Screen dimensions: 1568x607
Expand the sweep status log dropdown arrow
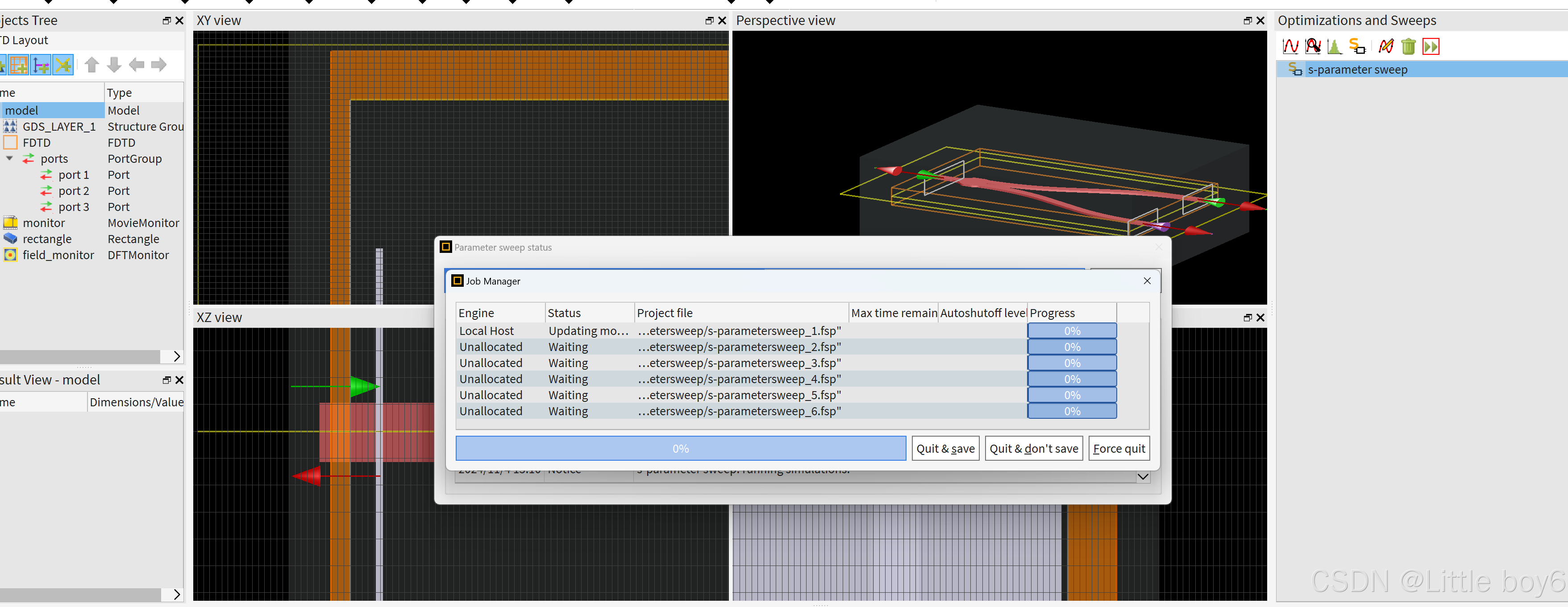click(x=1143, y=477)
